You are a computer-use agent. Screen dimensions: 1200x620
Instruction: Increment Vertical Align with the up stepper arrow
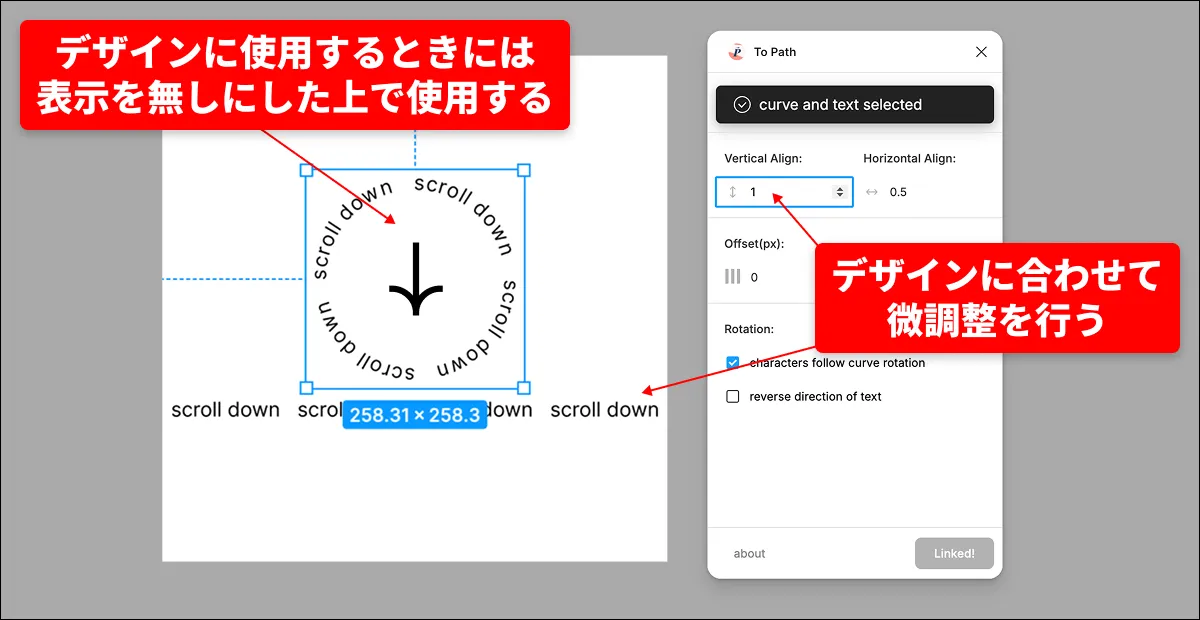[839, 188]
